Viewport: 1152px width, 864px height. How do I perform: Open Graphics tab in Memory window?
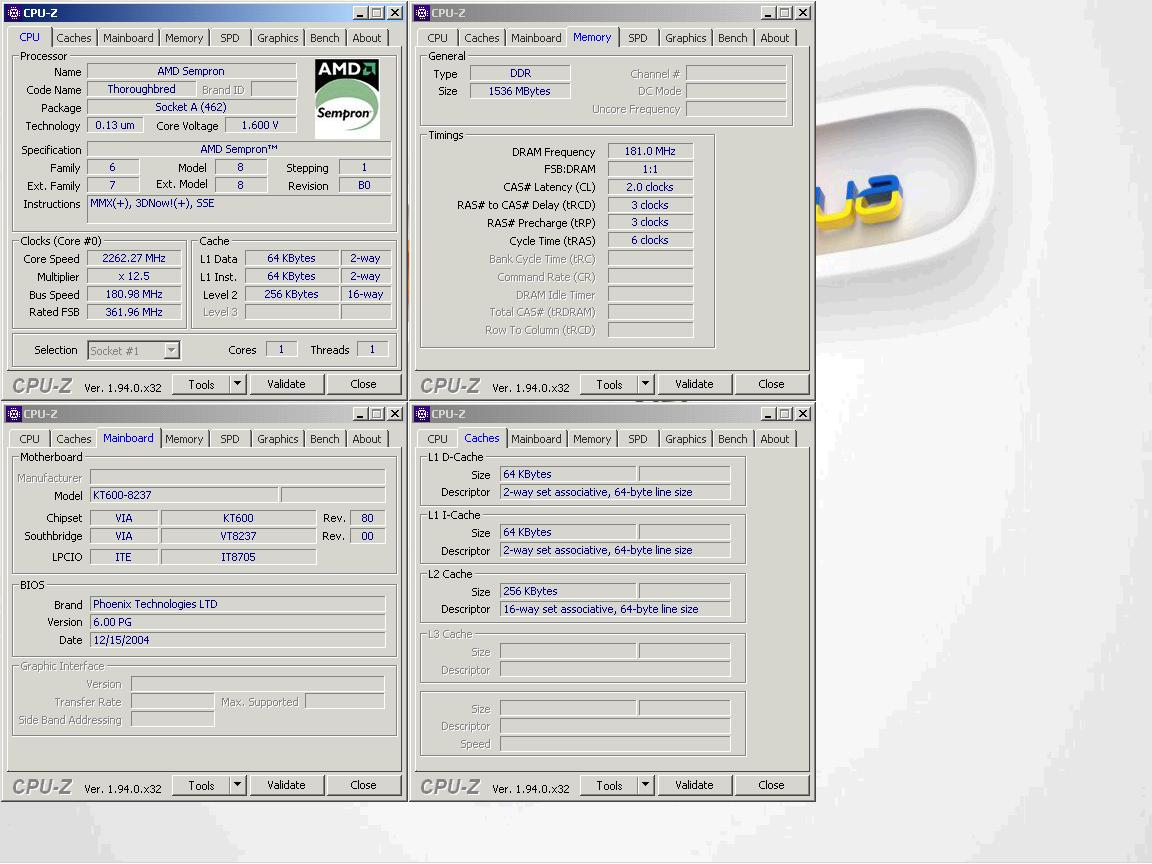coord(685,38)
